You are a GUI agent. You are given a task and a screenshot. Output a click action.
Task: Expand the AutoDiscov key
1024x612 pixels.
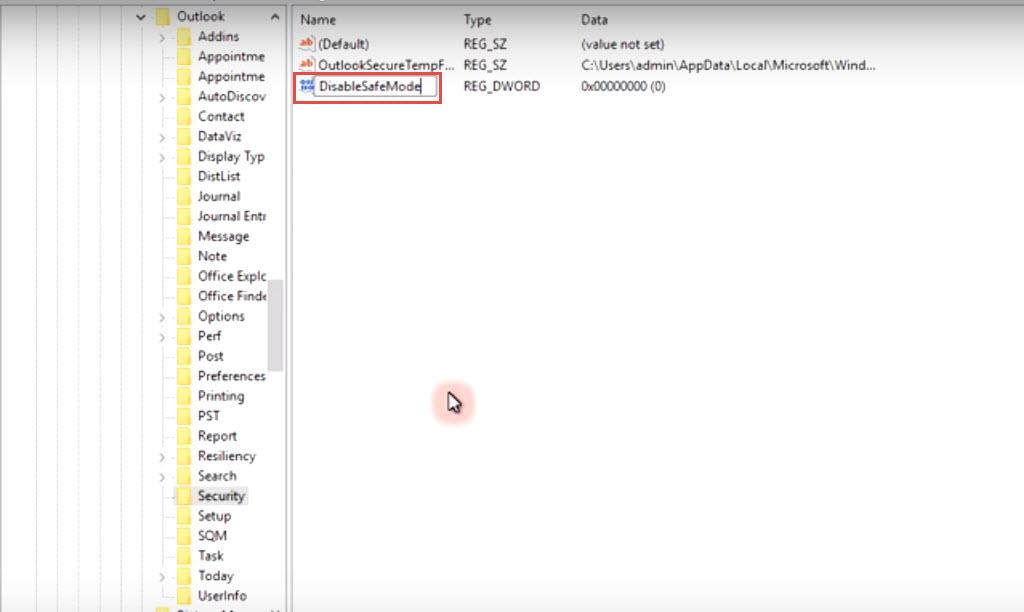point(162,97)
